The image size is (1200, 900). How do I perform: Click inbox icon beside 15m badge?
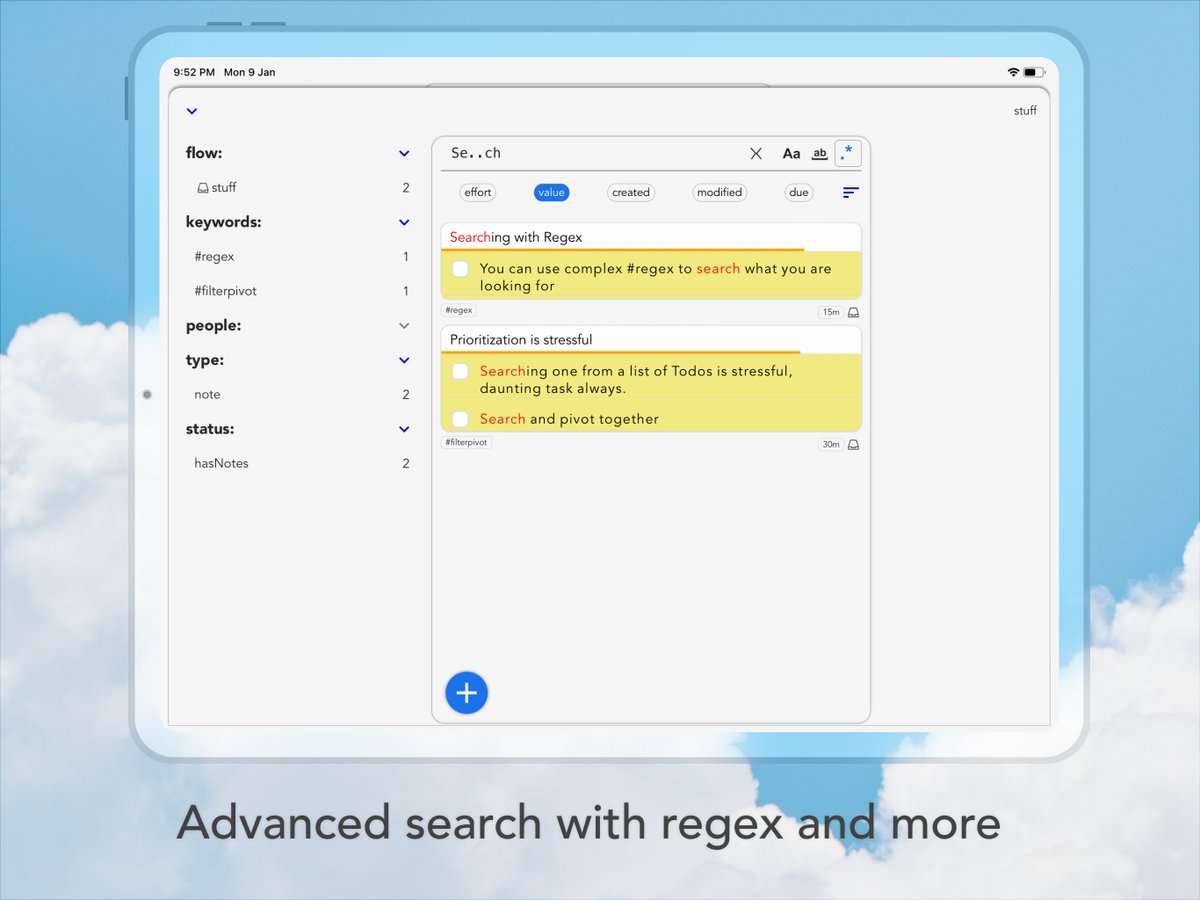[x=853, y=313]
